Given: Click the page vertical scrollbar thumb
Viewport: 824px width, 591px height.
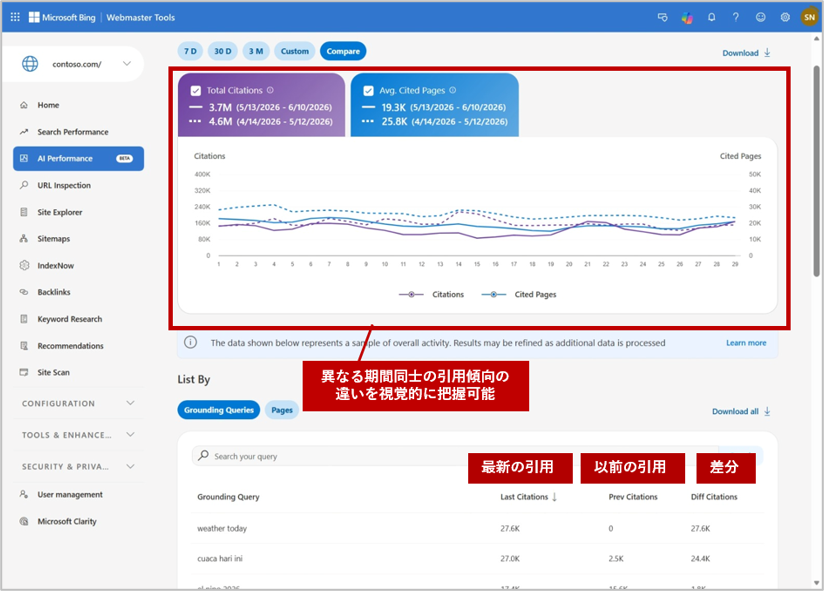Looking at the screenshot, I should click(x=816, y=171).
